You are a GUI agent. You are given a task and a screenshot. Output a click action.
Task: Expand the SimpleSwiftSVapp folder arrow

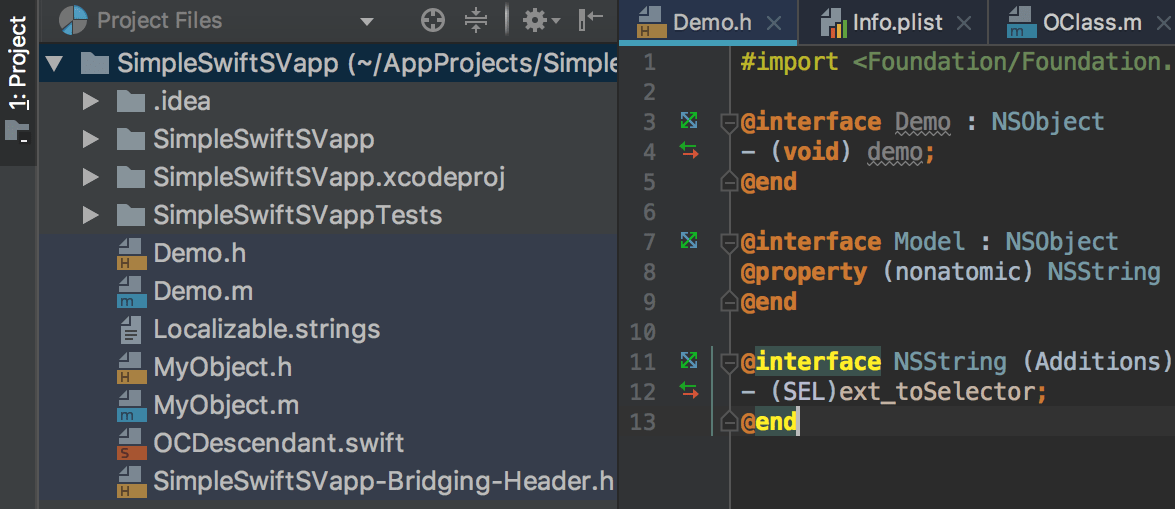tap(91, 139)
